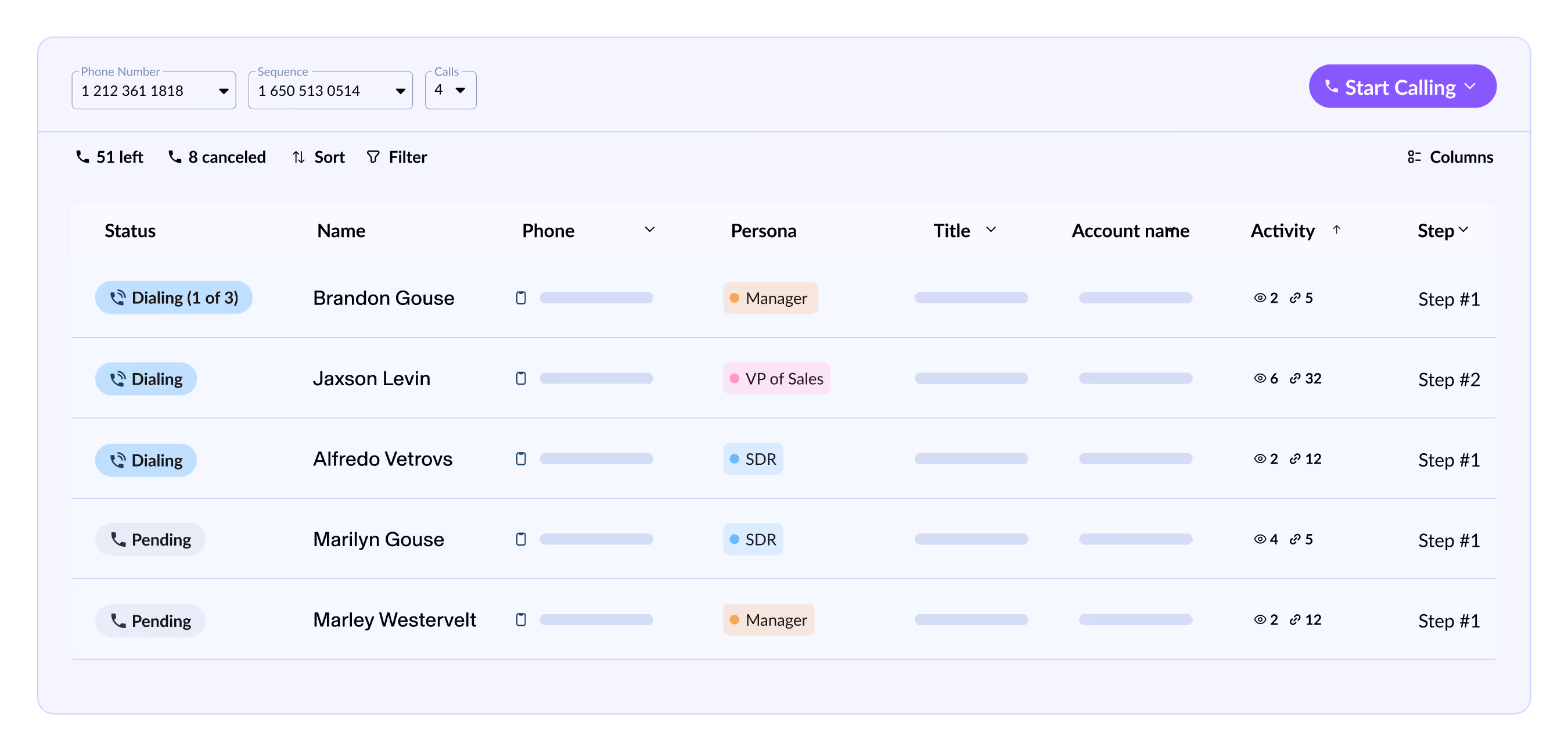Image resolution: width=1568 pixels, height=753 pixels.
Task: Click the Columns layout icon
Action: pyautogui.click(x=1414, y=157)
